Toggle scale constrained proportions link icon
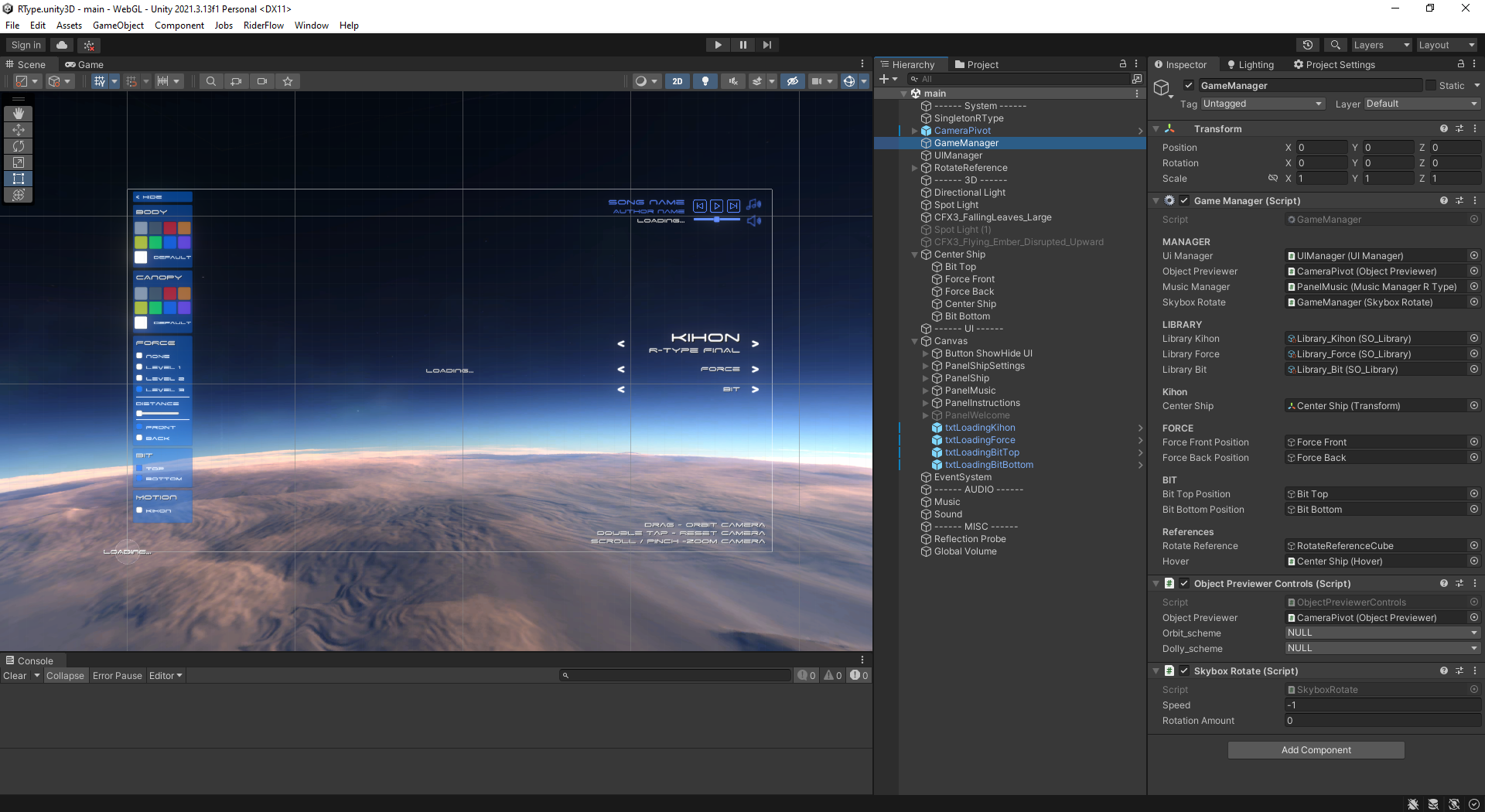 [x=1273, y=179]
